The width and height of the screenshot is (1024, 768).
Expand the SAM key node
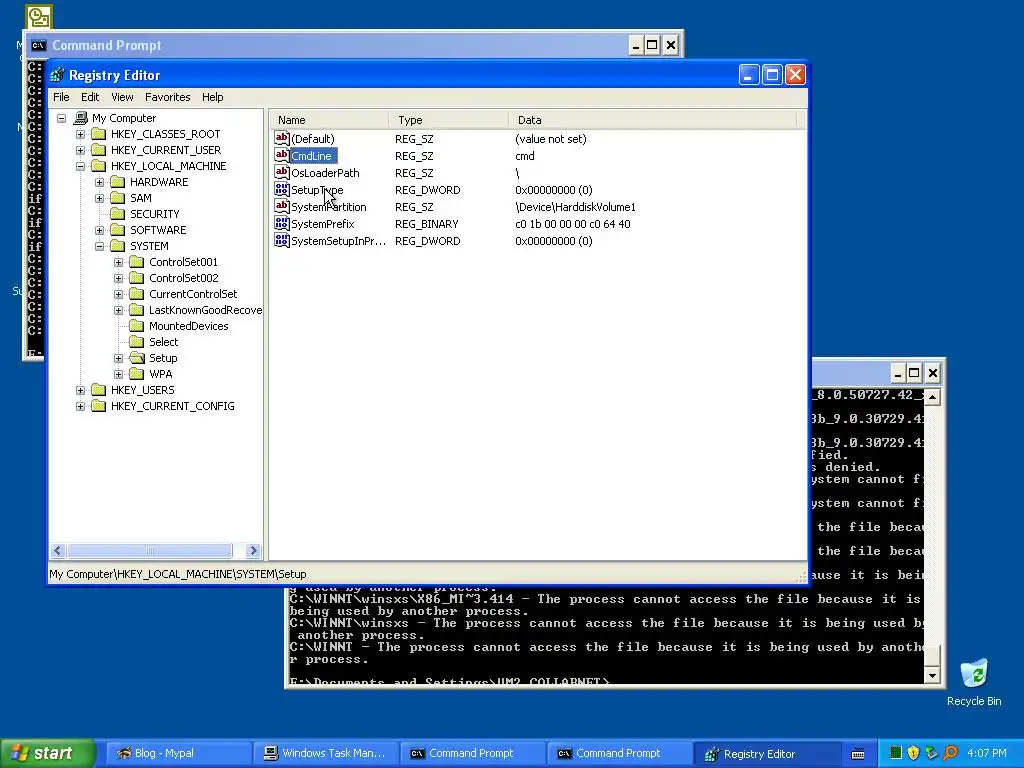pyautogui.click(x=99, y=199)
